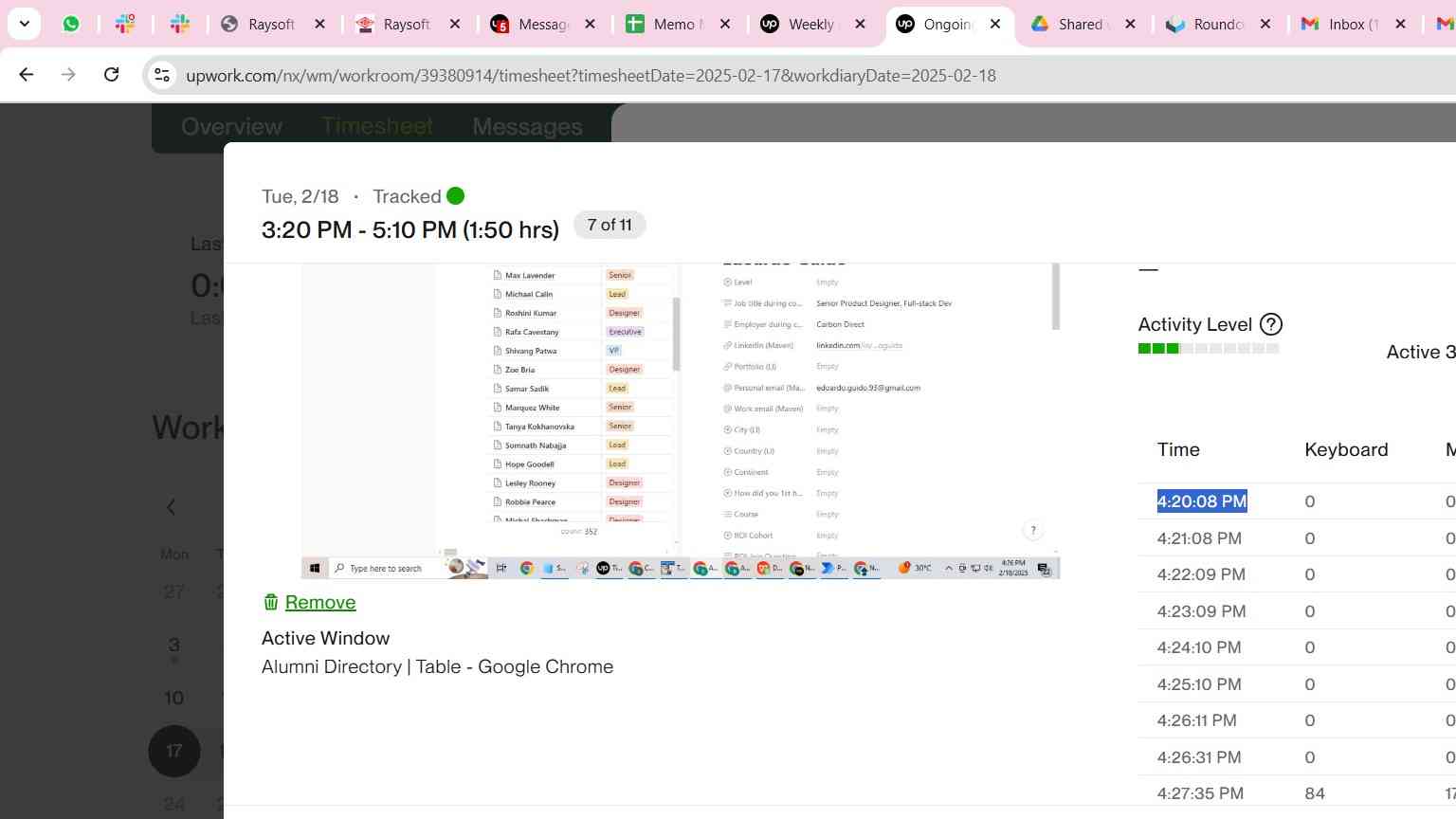The width and height of the screenshot is (1456, 819).
Task: Open the work diary screenshot thumbnail
Action: [681, 421]
